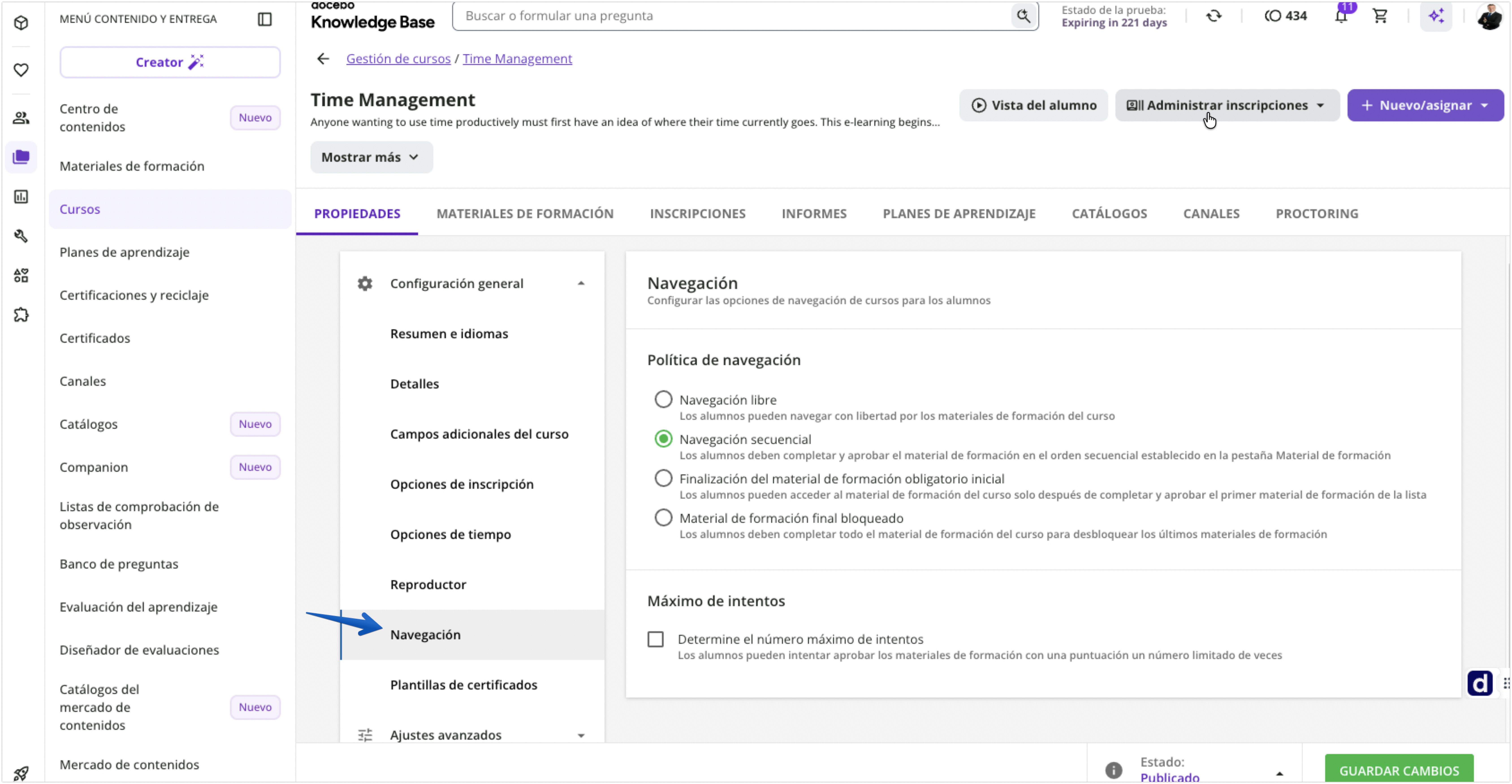Open Detalles settings
The height and width of the screenshot is (784, 1512).
point(414,384)
